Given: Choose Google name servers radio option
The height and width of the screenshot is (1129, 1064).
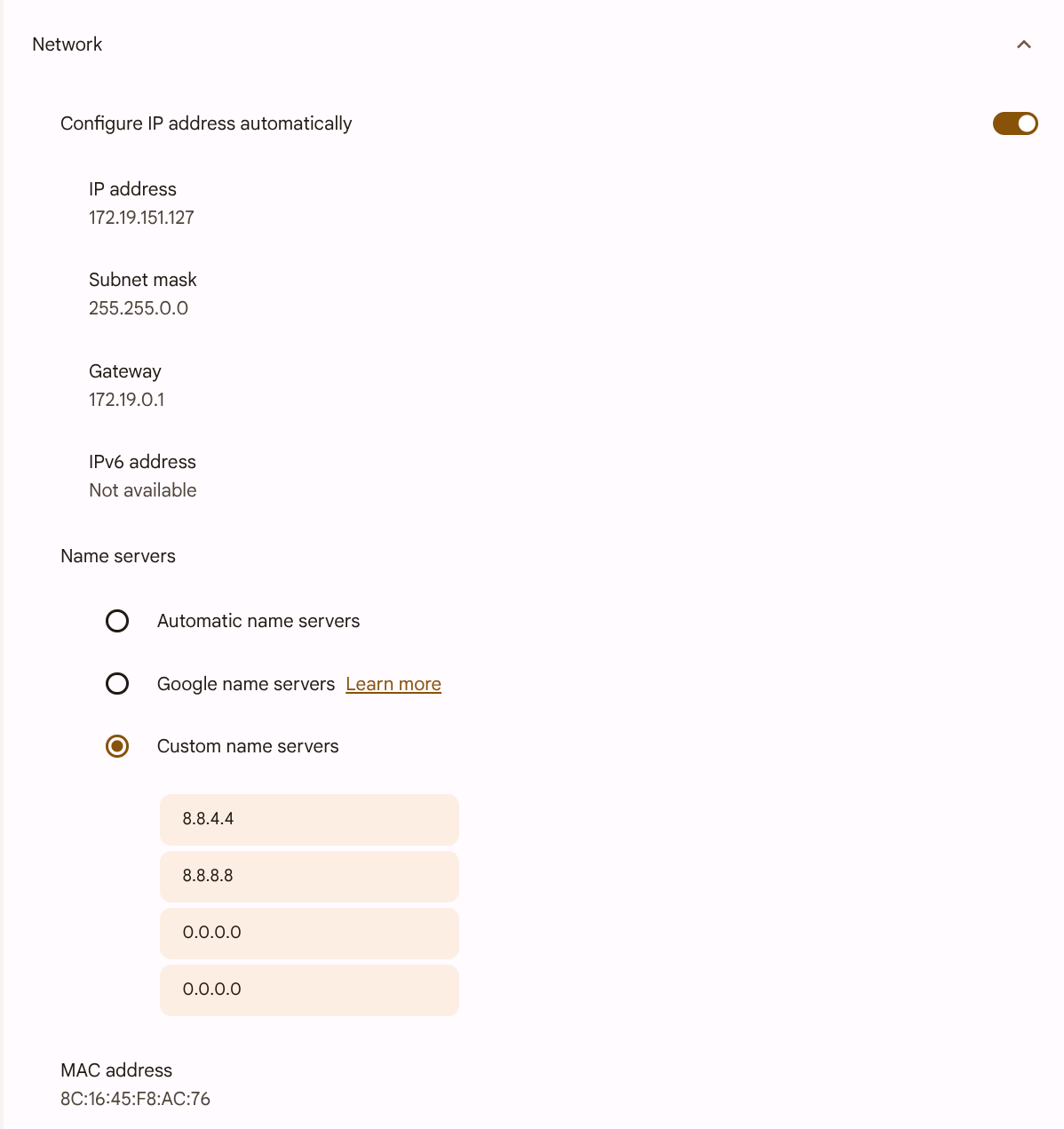Looking at the screenshot, I should (117, 684).
